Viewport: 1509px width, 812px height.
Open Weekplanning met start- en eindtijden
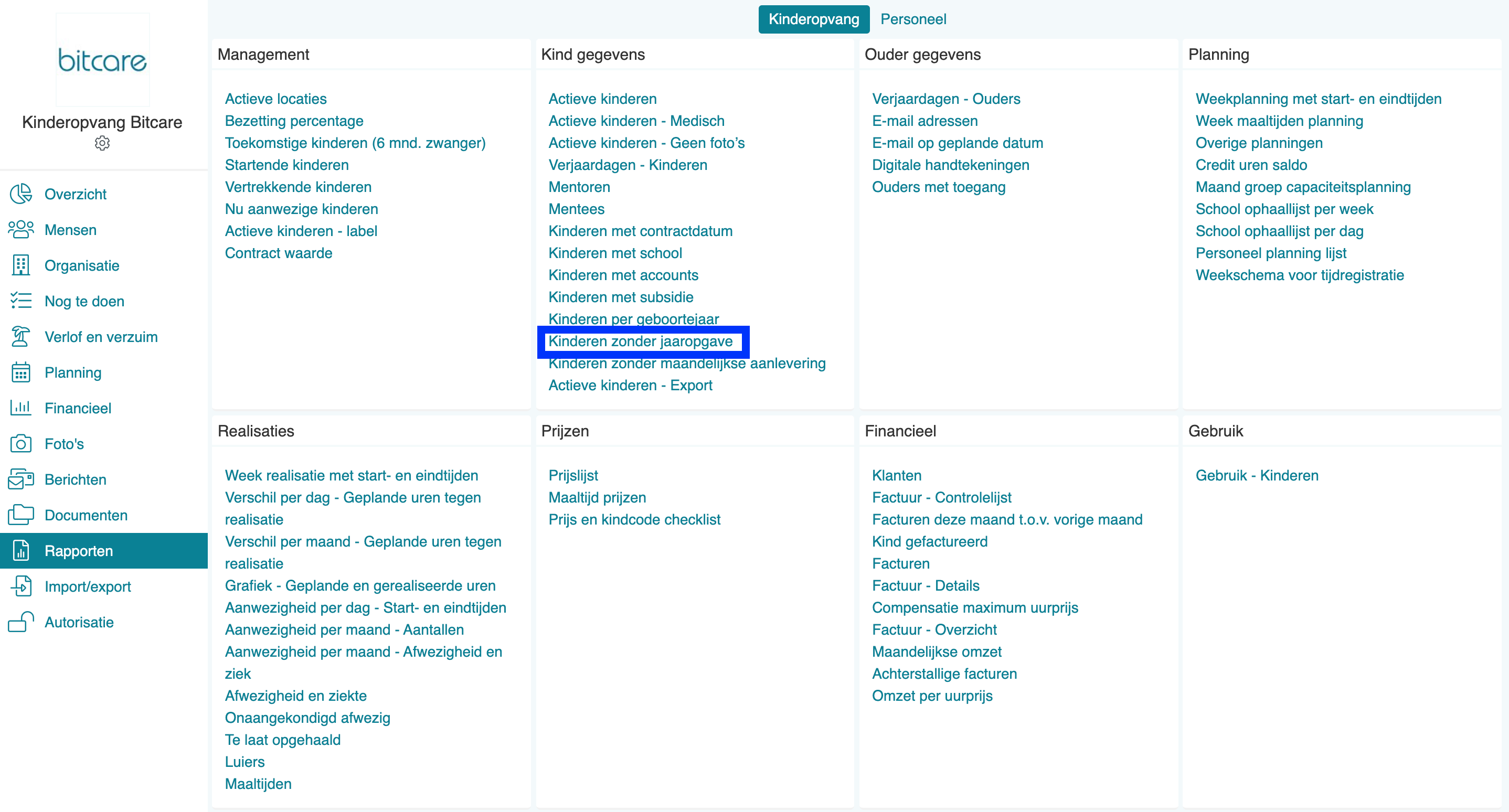(x=1319, y=99)
